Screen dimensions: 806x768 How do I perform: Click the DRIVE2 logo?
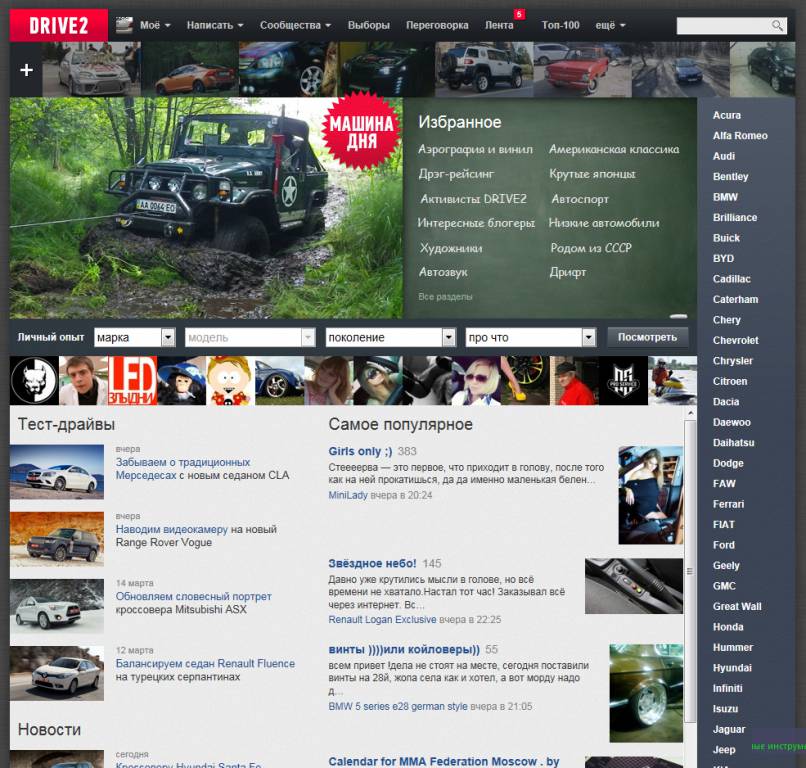coord(58,25)
